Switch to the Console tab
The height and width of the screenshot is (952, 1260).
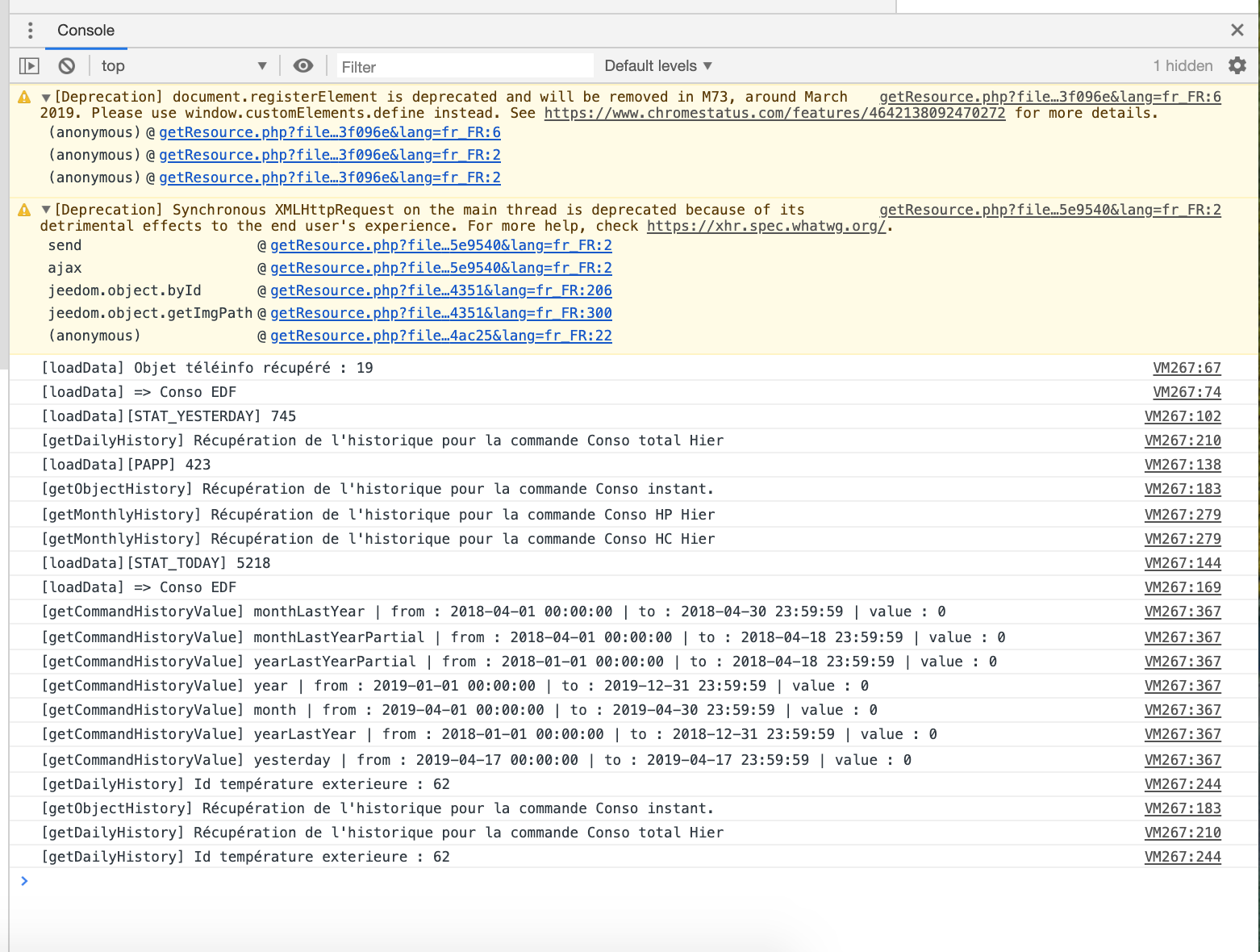pos(86,31)
